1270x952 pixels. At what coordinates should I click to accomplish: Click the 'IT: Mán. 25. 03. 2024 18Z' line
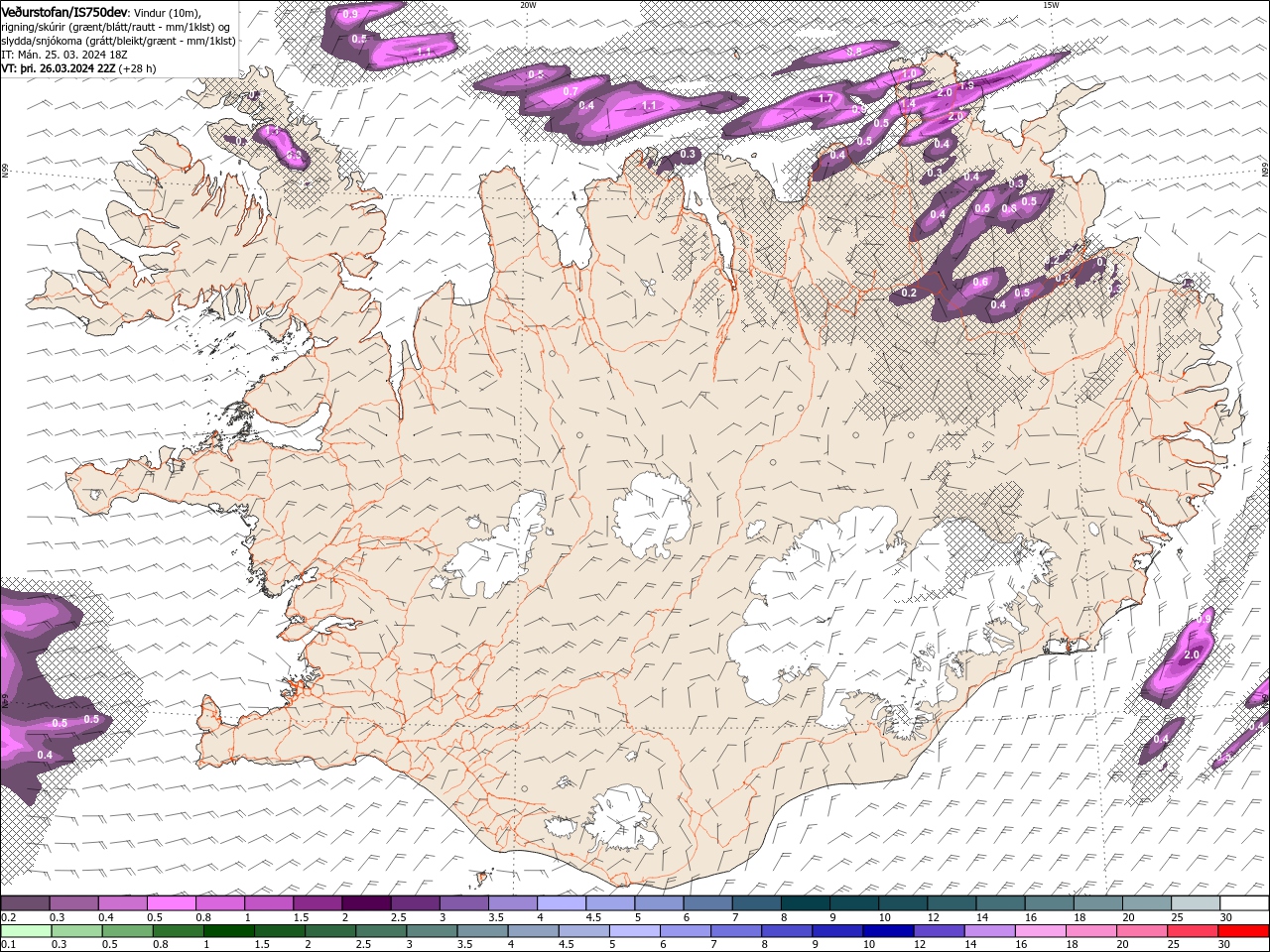click(x=63, y=55)
